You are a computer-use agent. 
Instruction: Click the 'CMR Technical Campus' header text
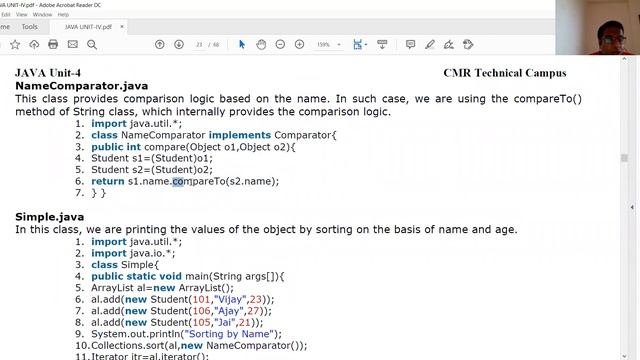tap(505, 73)
